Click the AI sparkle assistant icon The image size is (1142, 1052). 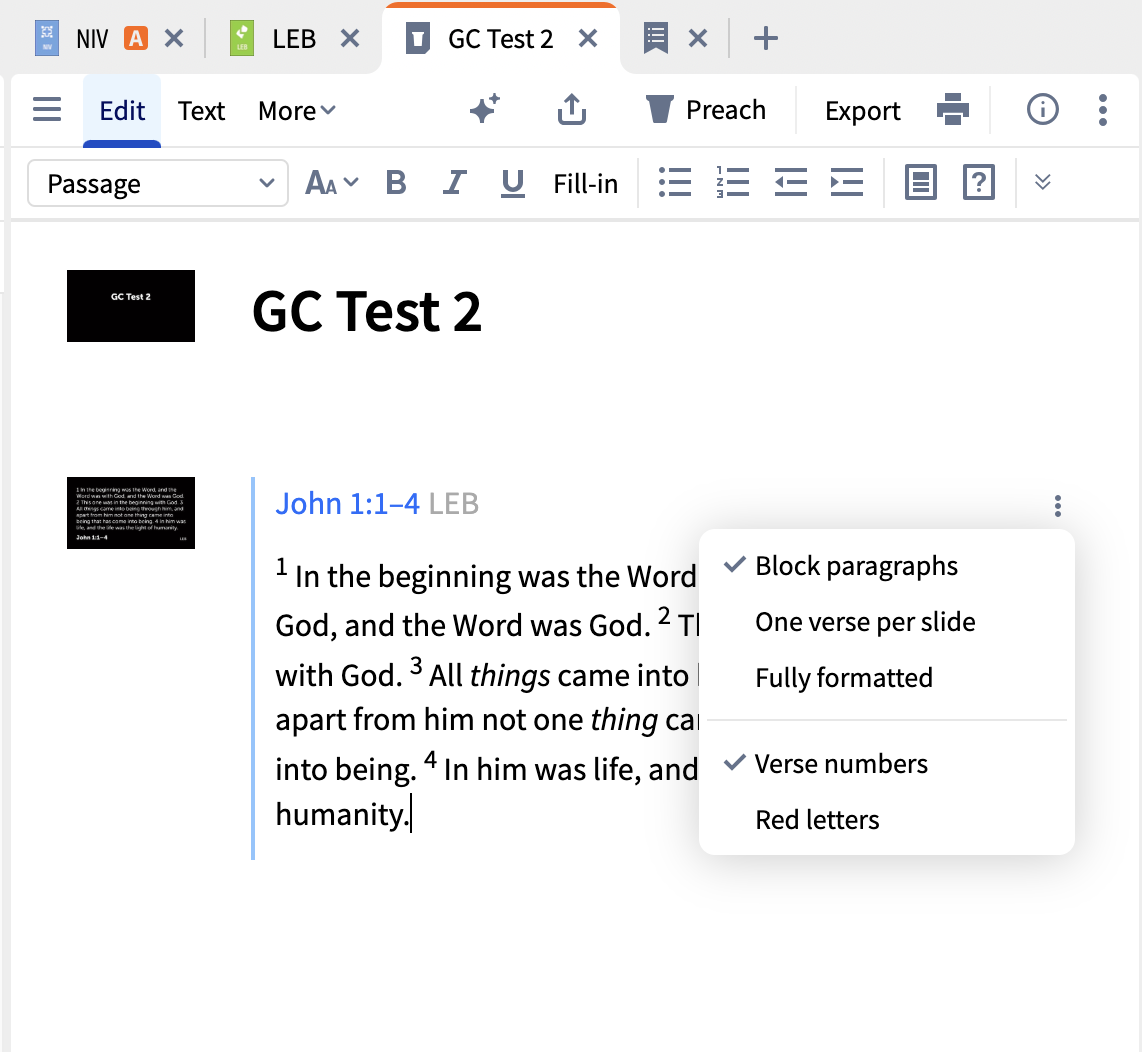coord(484,109)
